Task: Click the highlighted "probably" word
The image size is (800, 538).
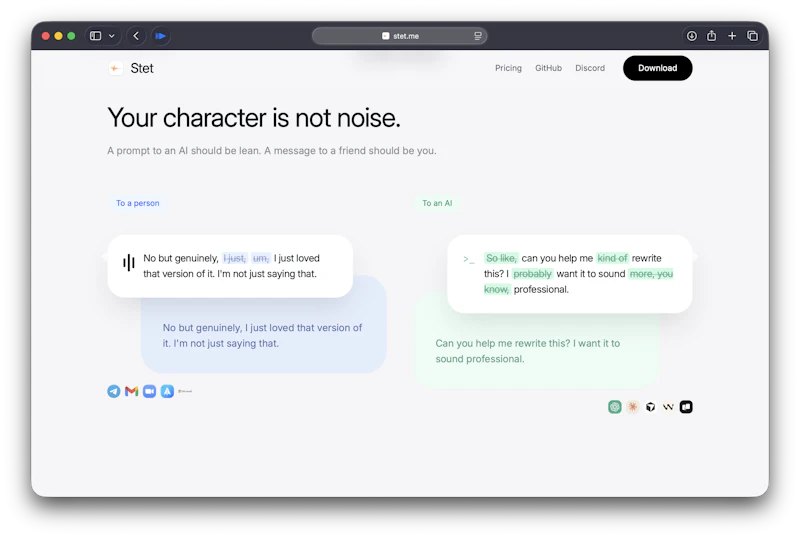Action: pos(533,274)
